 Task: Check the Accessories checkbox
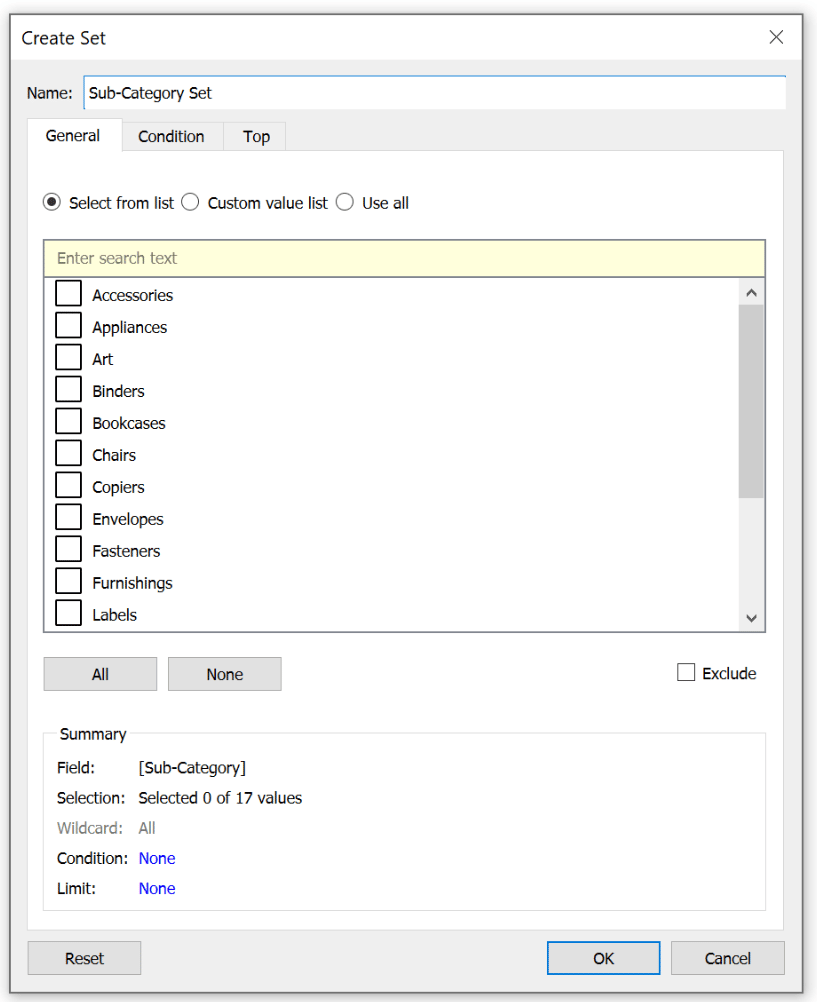coord(68,293)
